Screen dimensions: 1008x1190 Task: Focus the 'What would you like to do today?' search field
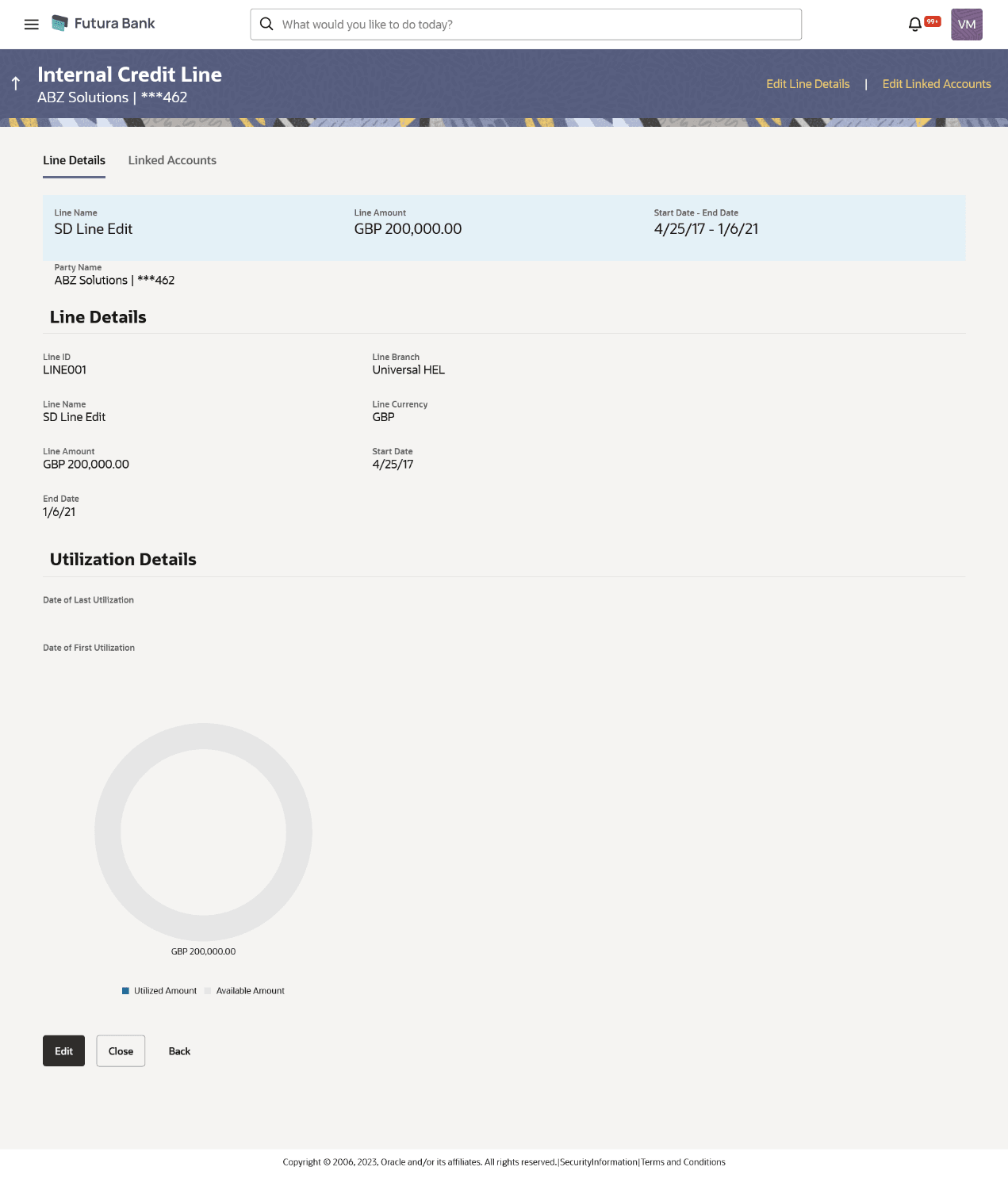(526, 25)
